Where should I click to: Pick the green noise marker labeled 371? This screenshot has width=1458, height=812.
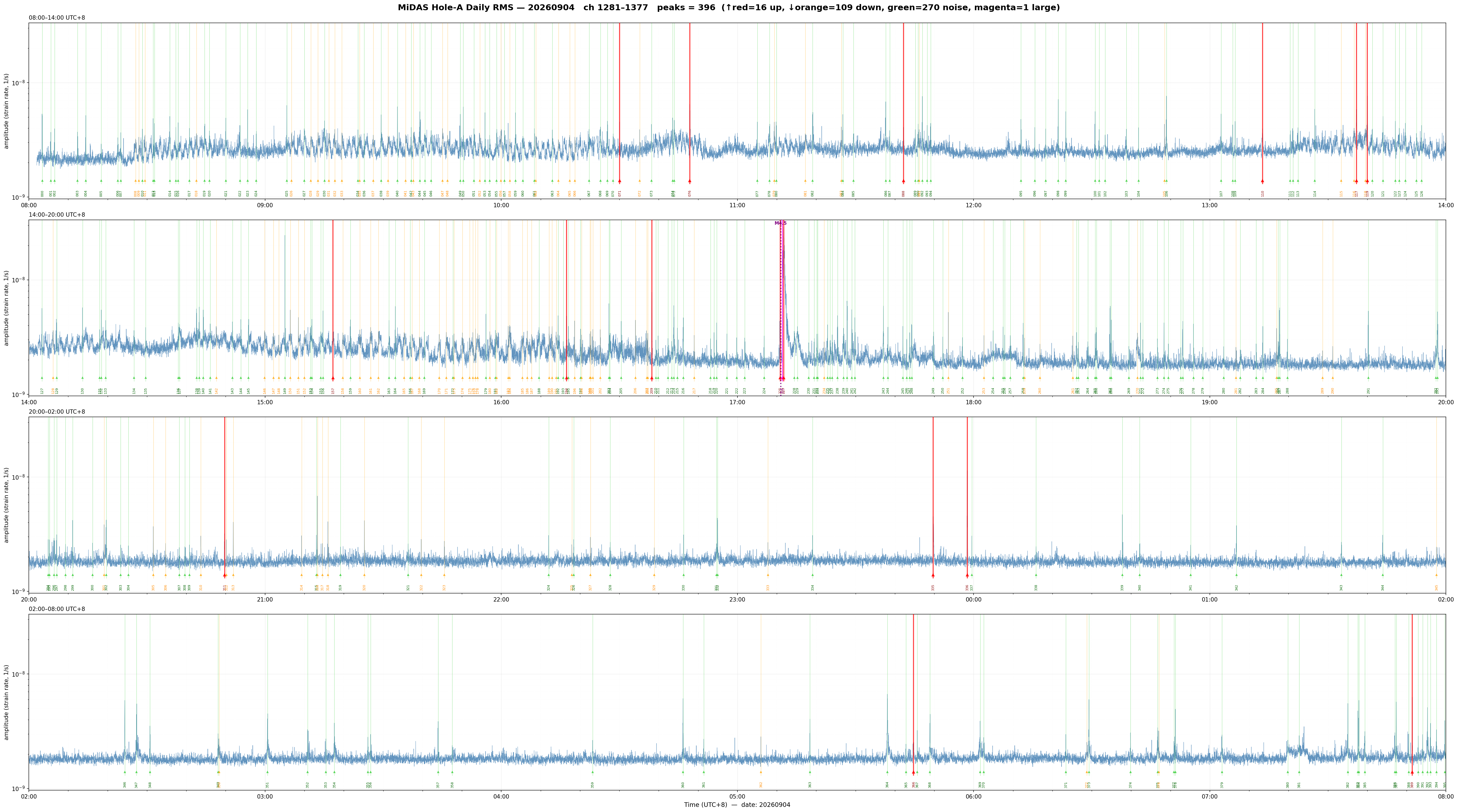1065,772
